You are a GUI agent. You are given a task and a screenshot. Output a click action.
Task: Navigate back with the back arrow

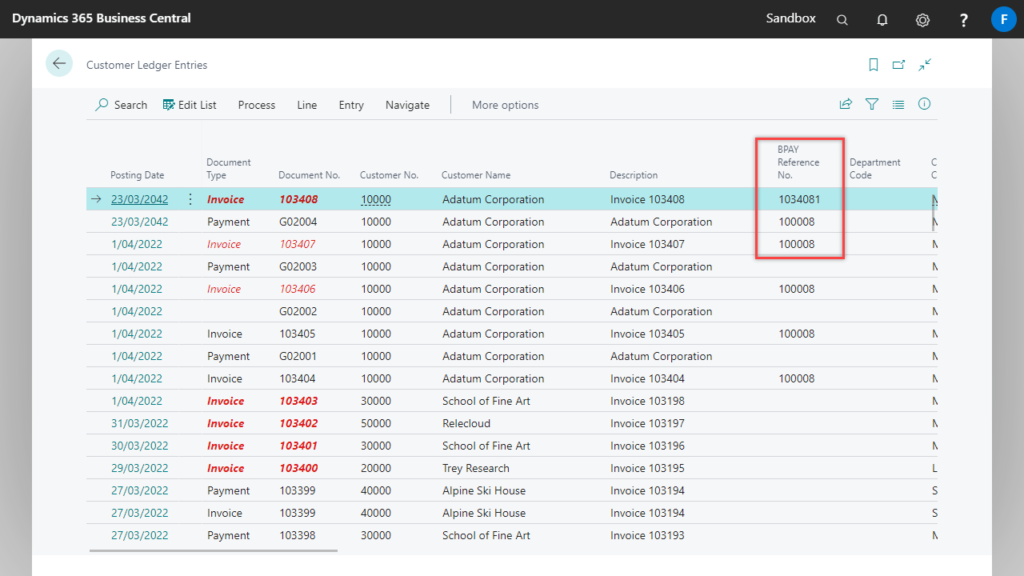click(x=59, y=63)
